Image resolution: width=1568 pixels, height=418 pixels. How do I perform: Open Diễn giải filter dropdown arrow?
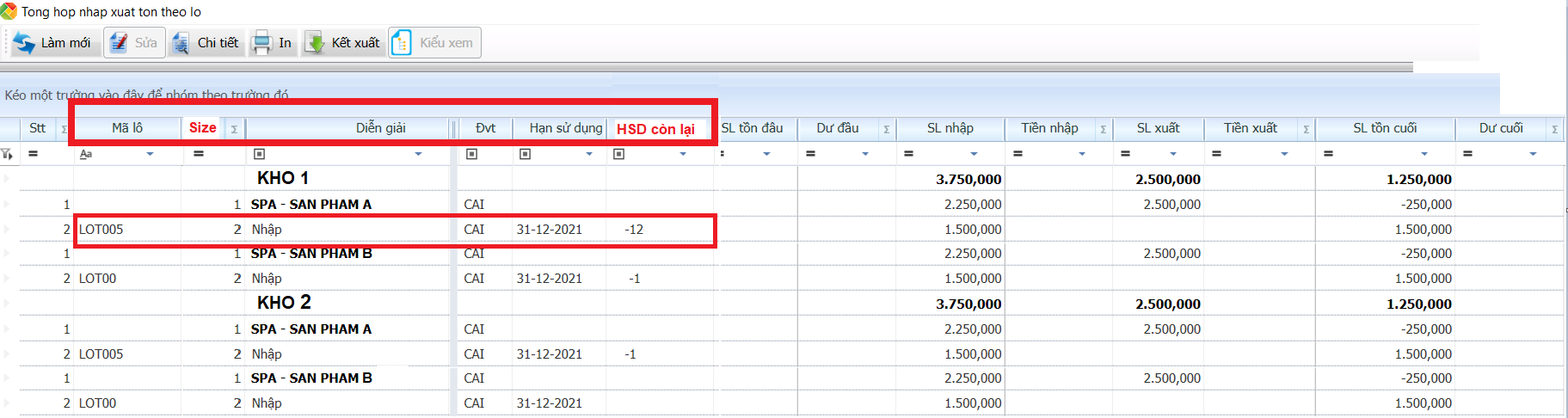[x=418, y=154]
